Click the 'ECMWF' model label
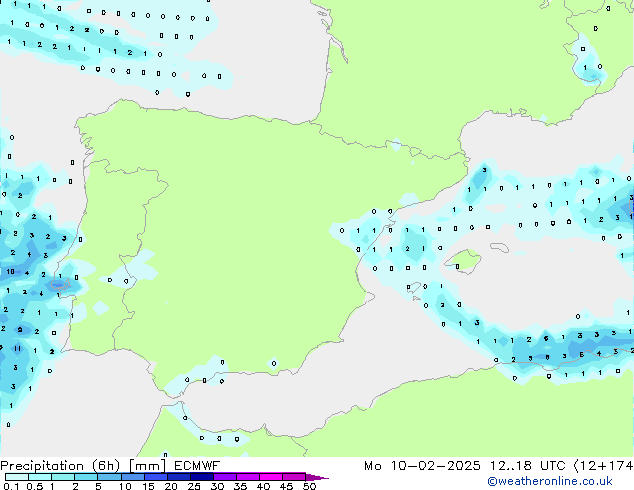The height and width of the screenshot is (490, 634). click(197, 466)
